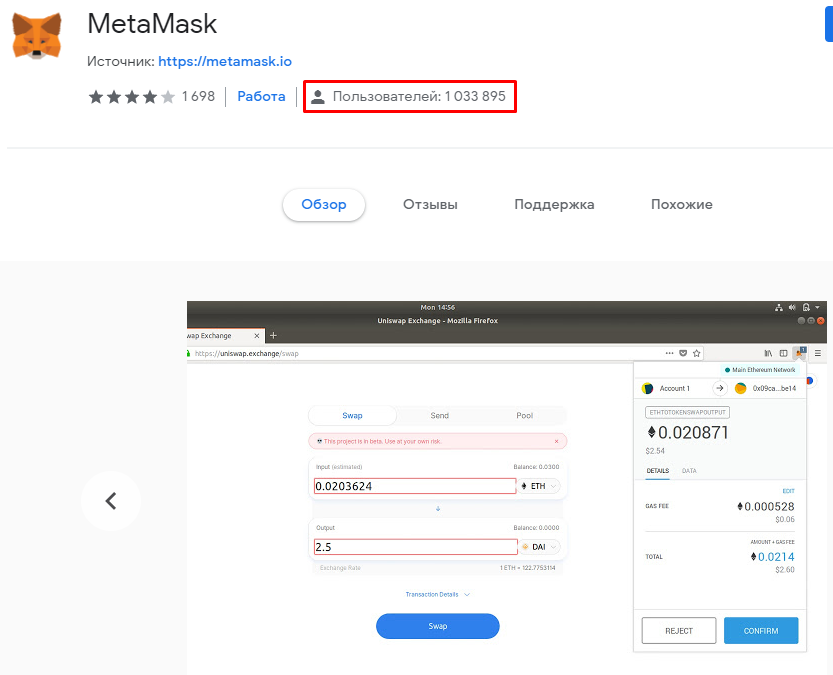Open the DAI token selector dropdown

[538, 546]
